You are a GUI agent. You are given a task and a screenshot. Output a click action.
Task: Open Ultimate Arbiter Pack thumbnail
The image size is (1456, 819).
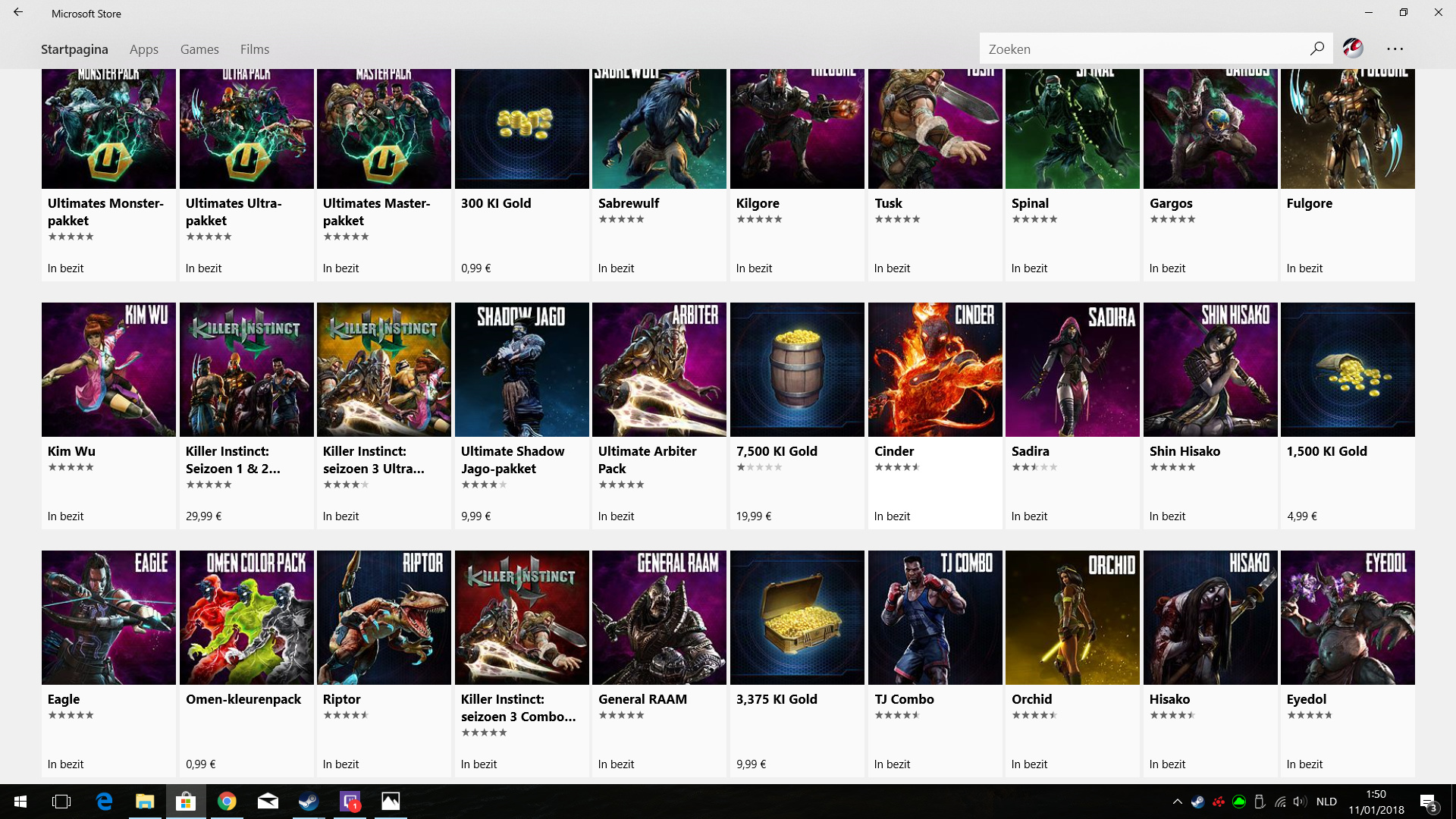tap(659, 369)
